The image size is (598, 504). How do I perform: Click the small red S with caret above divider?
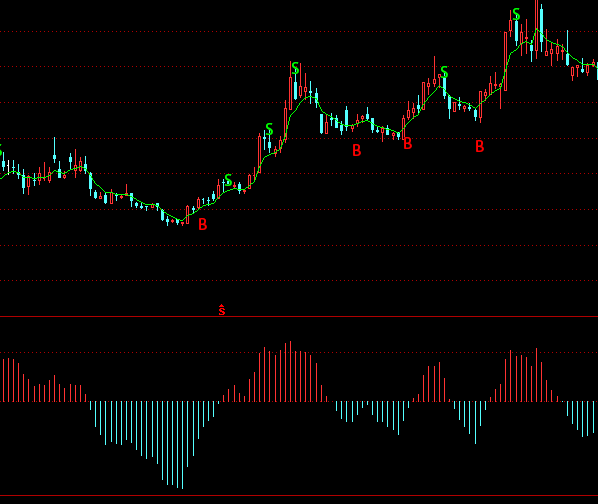(x=222, y=310)
